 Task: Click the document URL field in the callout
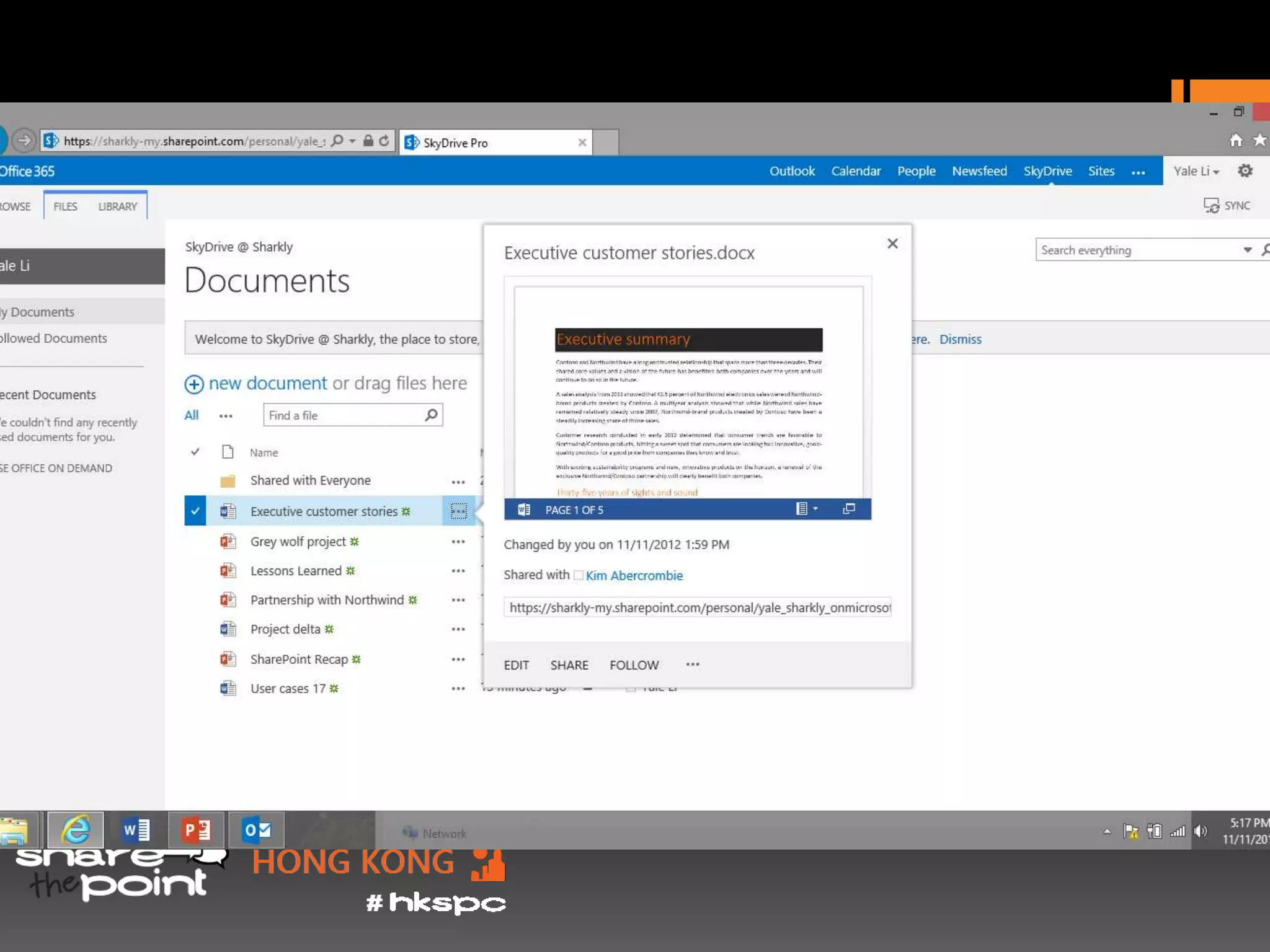698,607
